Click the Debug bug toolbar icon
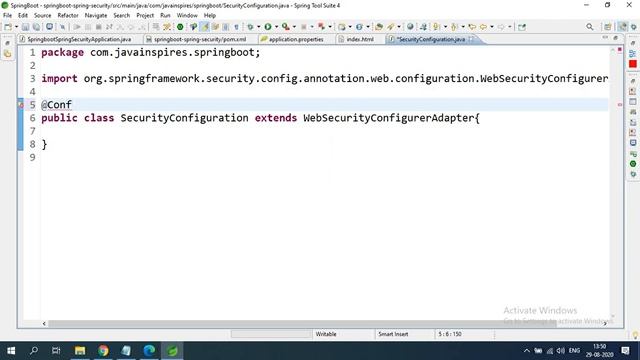The width and height of the screenshot is (640, 360). [x=250, y=27]
